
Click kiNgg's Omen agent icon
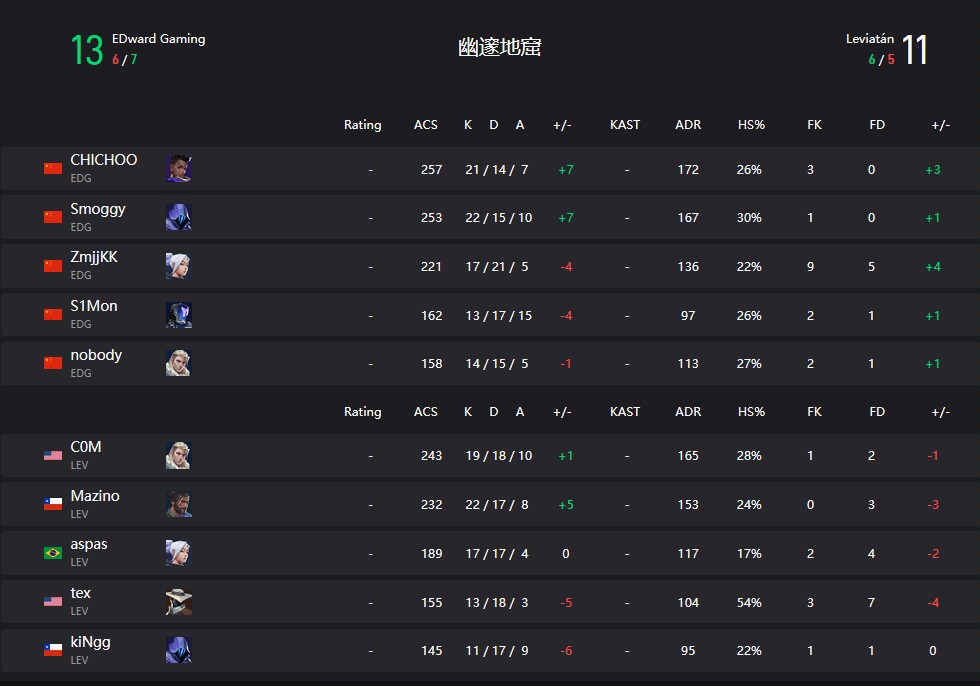click(179, 650)
